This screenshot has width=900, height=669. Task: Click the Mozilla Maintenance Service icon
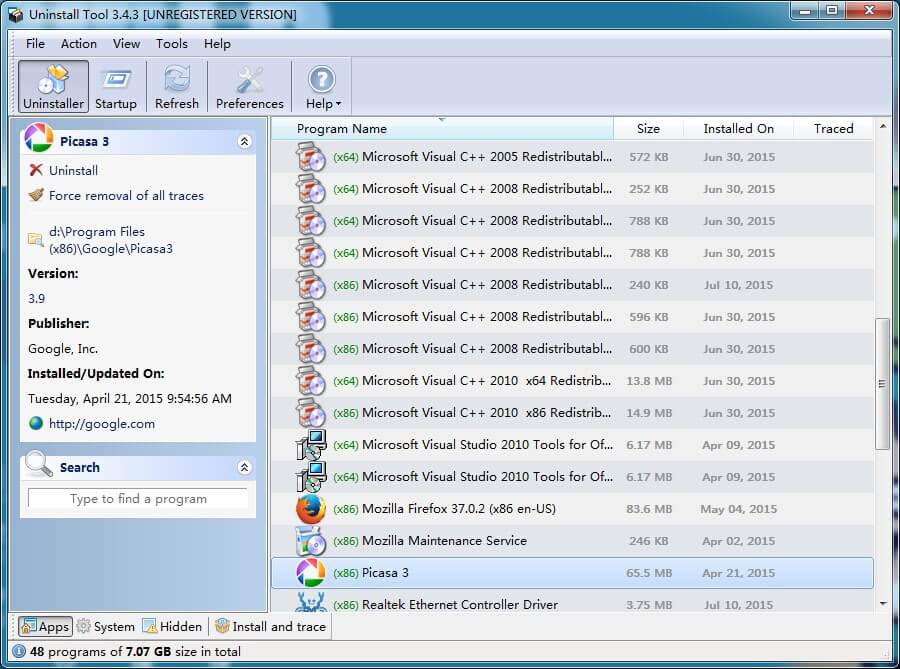tap(311, 541)
